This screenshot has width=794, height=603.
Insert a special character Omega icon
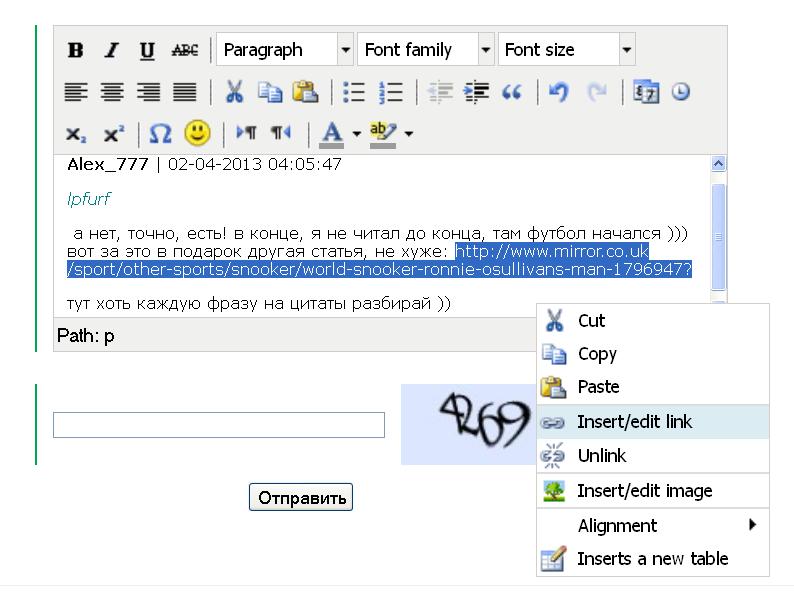161,134
